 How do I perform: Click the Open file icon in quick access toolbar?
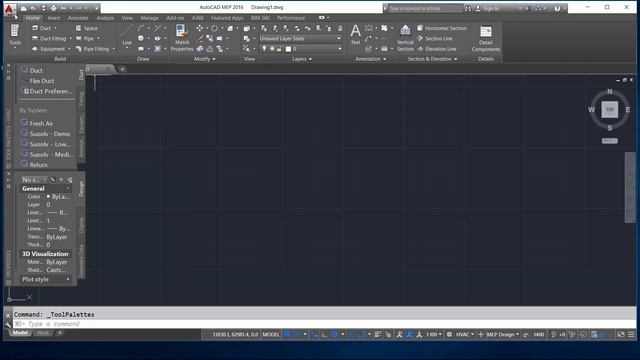[x=33, y=8]
